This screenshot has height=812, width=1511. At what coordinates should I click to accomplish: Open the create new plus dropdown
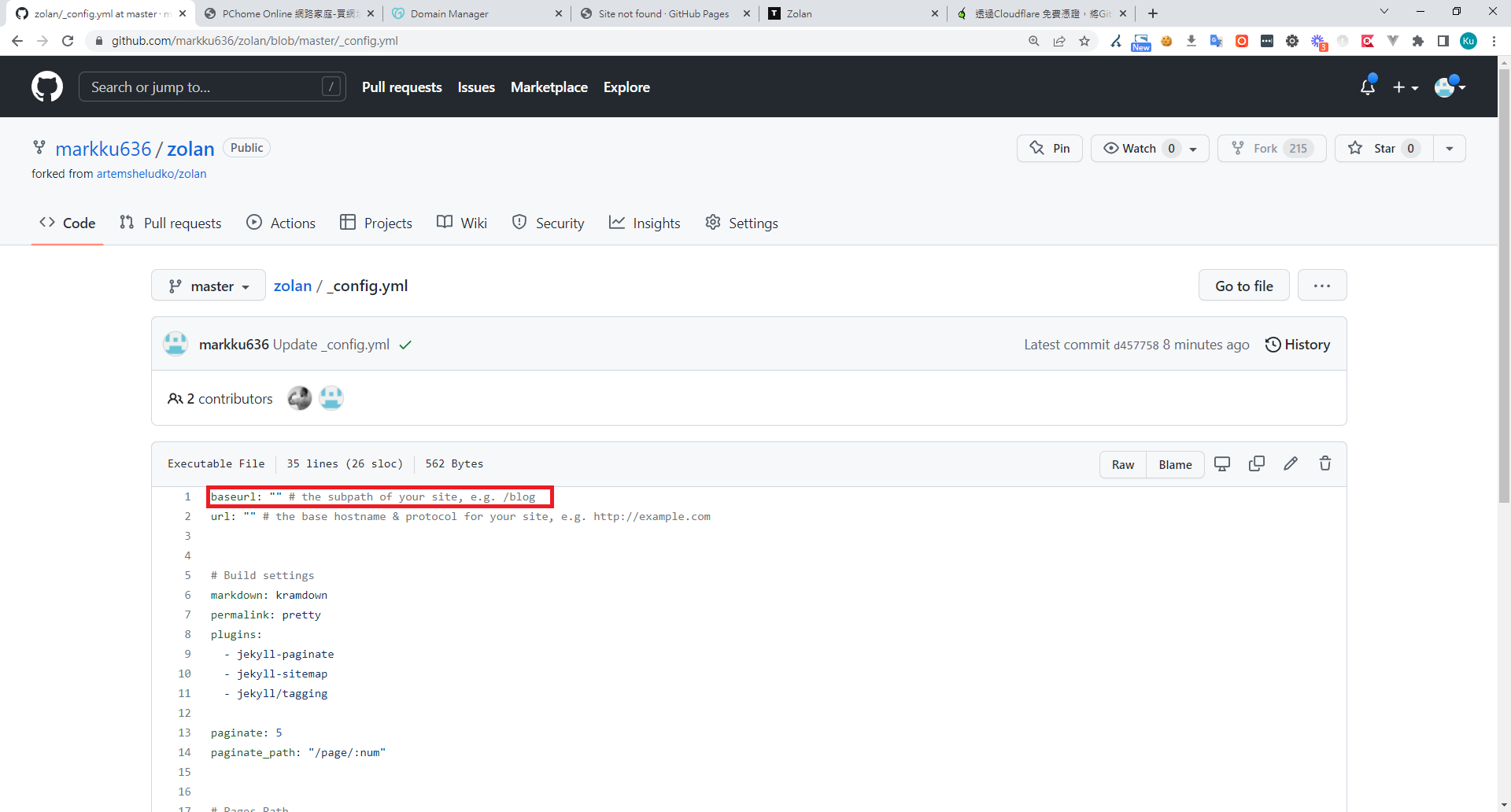click(x=1405, y=87)
